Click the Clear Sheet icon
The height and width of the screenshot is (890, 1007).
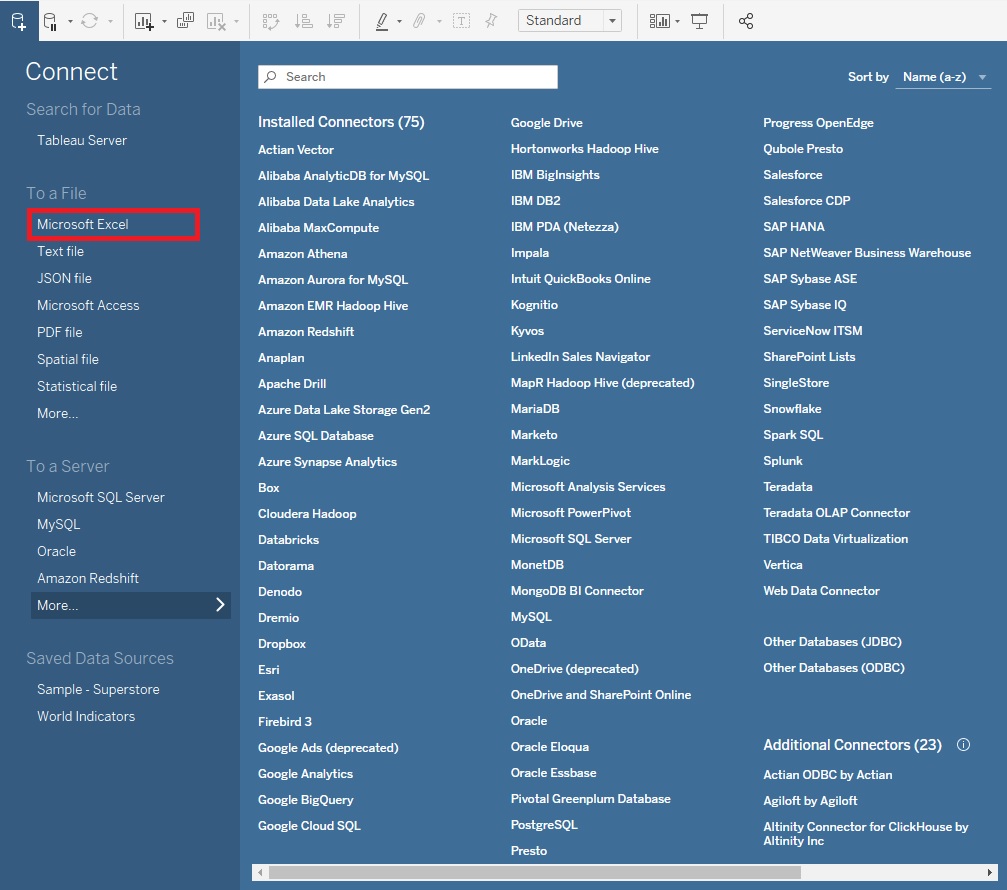point(216,21)
